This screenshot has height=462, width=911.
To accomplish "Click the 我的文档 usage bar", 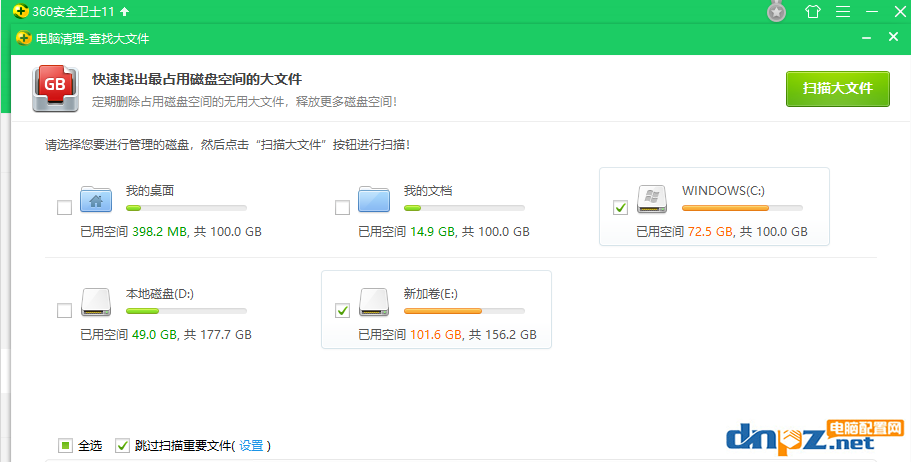I will tap(464, 207).
